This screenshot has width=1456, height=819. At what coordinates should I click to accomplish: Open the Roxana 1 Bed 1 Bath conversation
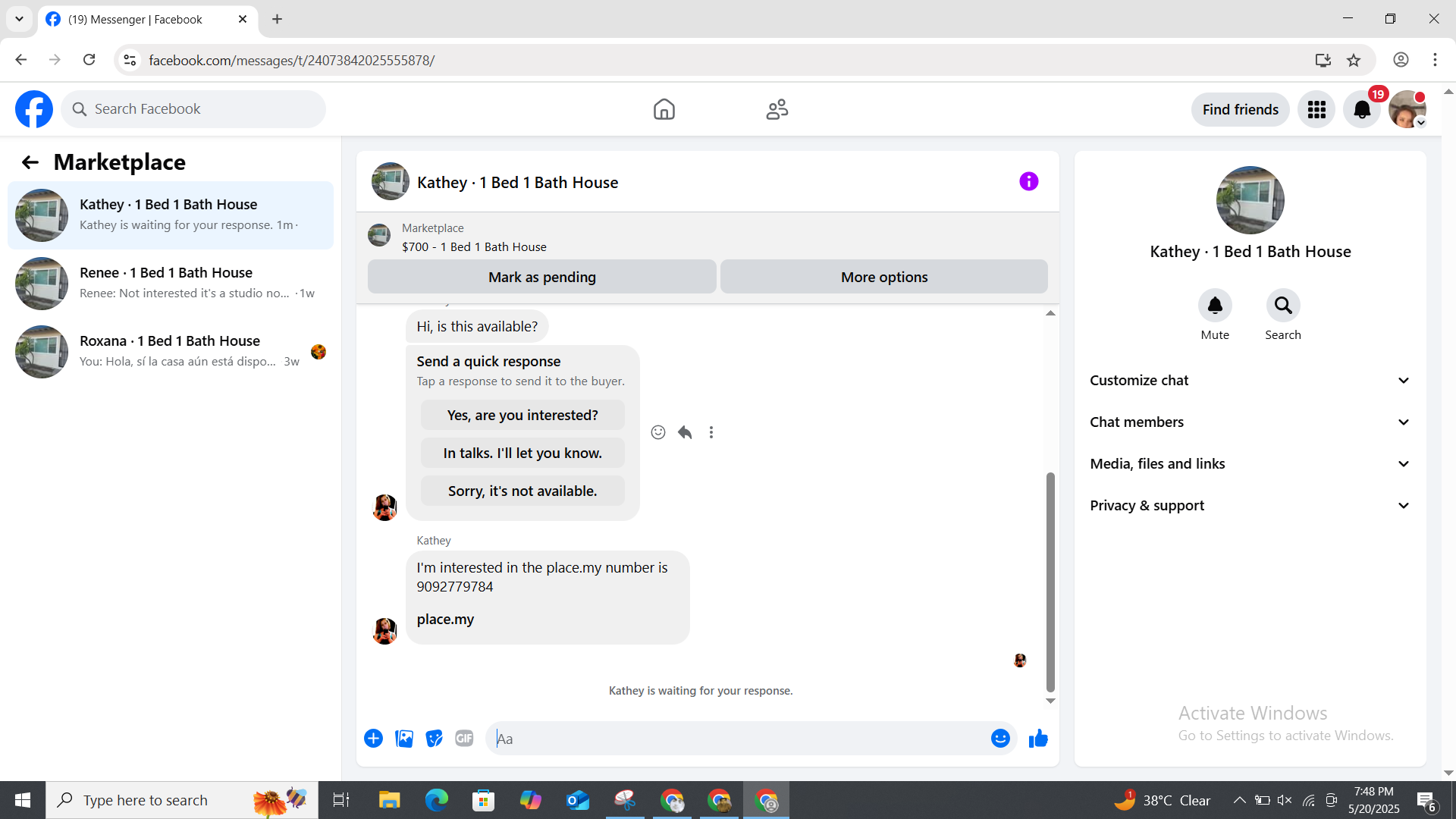[171, 351]
